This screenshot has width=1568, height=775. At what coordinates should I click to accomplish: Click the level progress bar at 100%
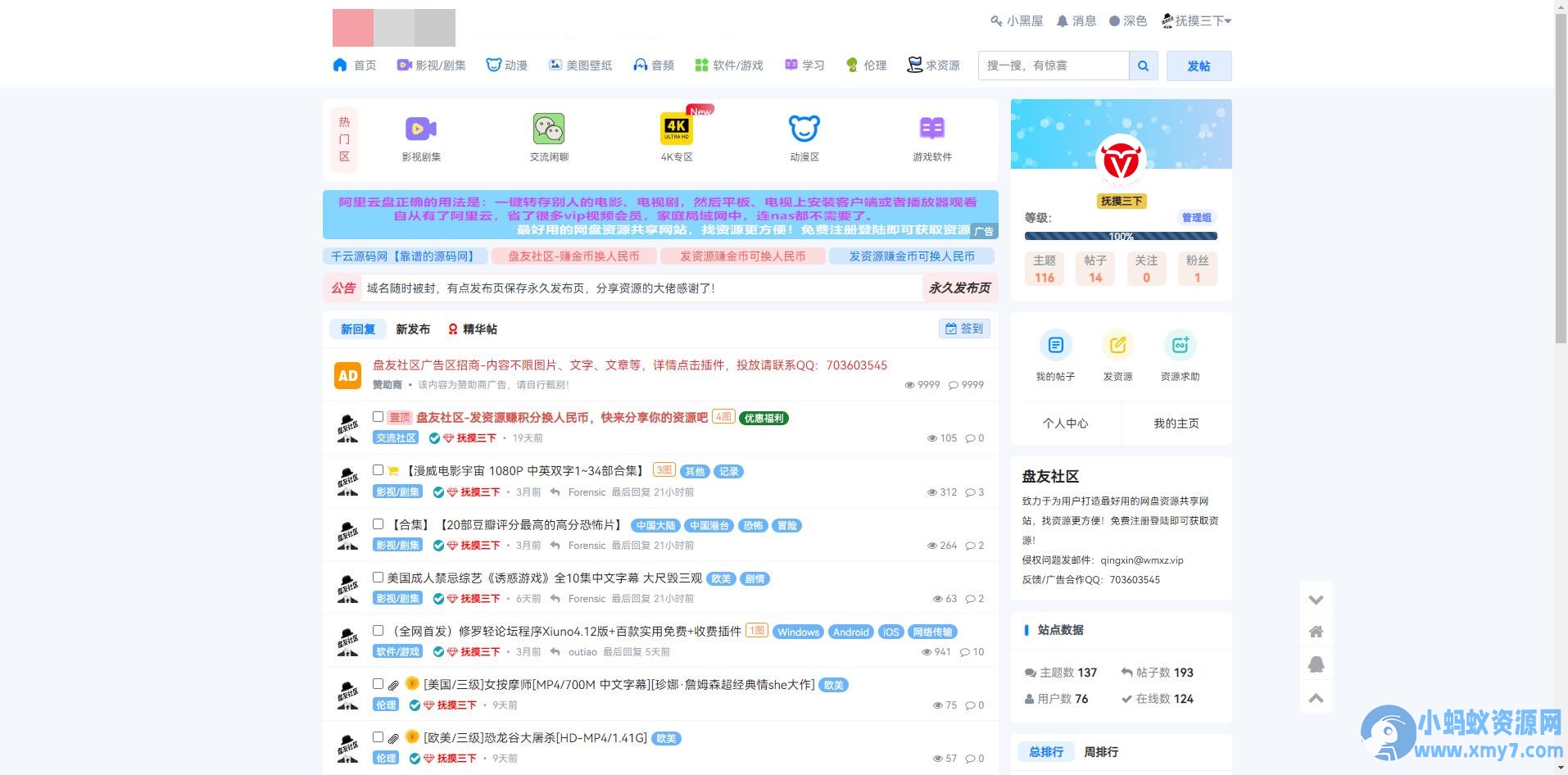[x=1121, y=236]
